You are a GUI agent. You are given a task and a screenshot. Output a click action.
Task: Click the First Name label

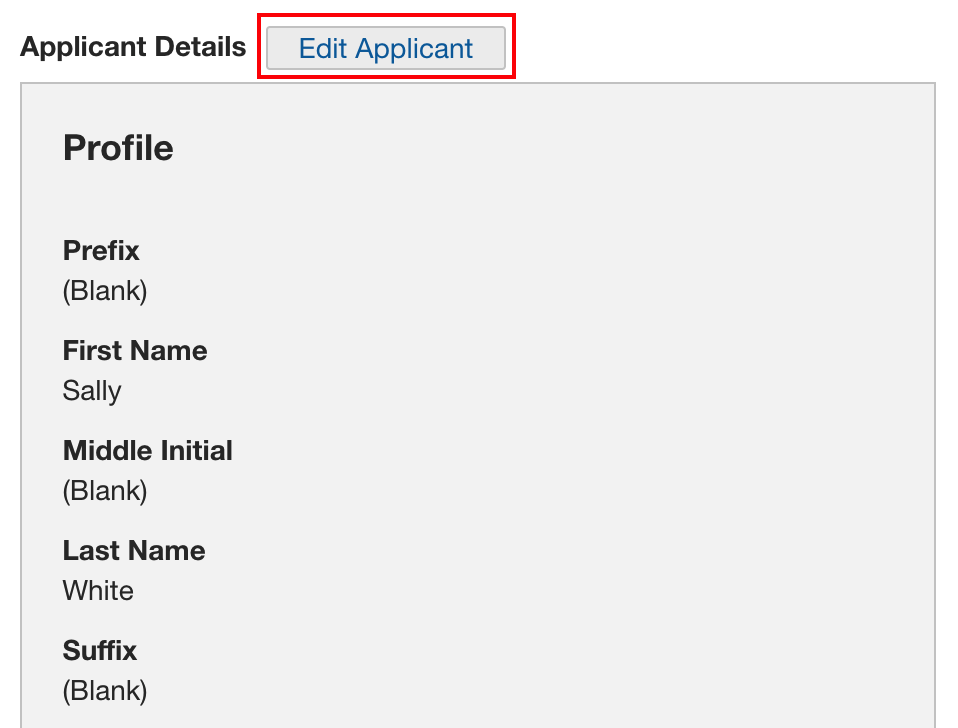pos(135,351)
